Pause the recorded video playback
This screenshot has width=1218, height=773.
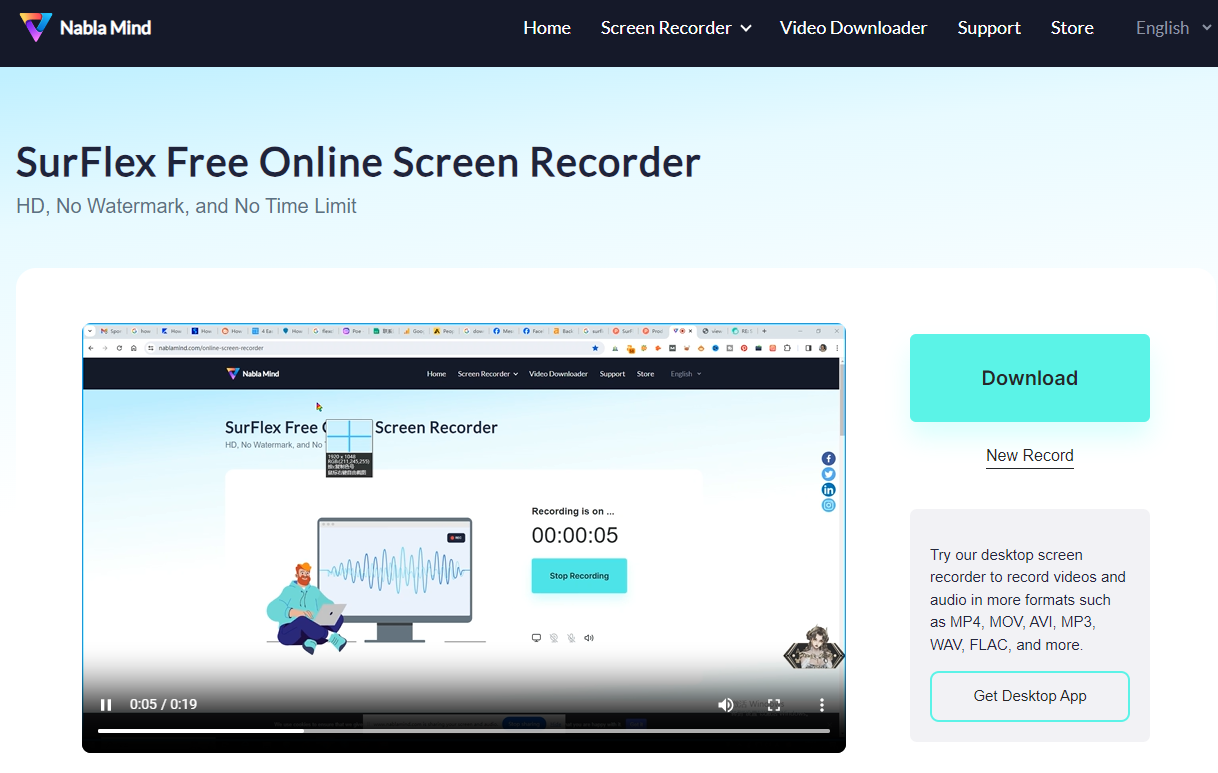[106, 704]
